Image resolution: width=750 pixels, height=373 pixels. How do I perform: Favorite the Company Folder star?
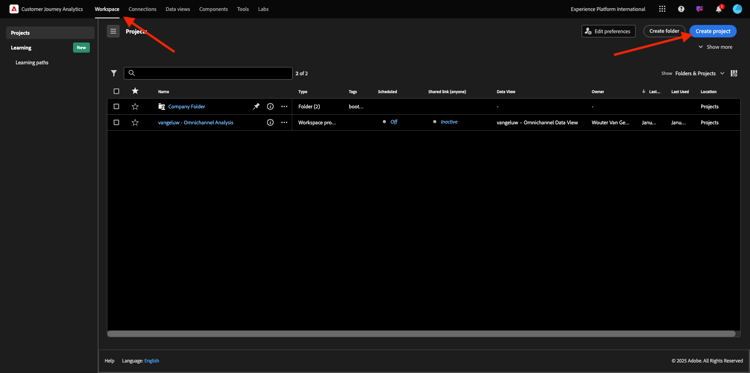135,107
